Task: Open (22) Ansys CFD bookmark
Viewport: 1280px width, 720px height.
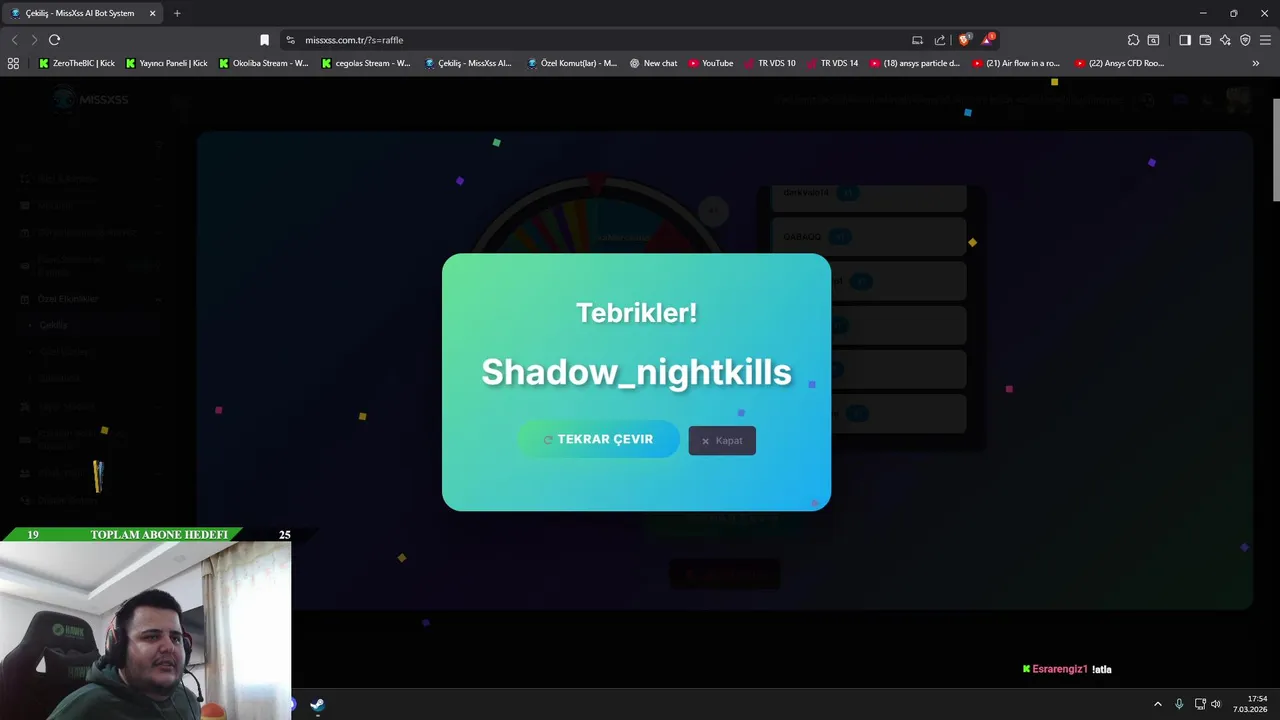Action: point(1120,63)
